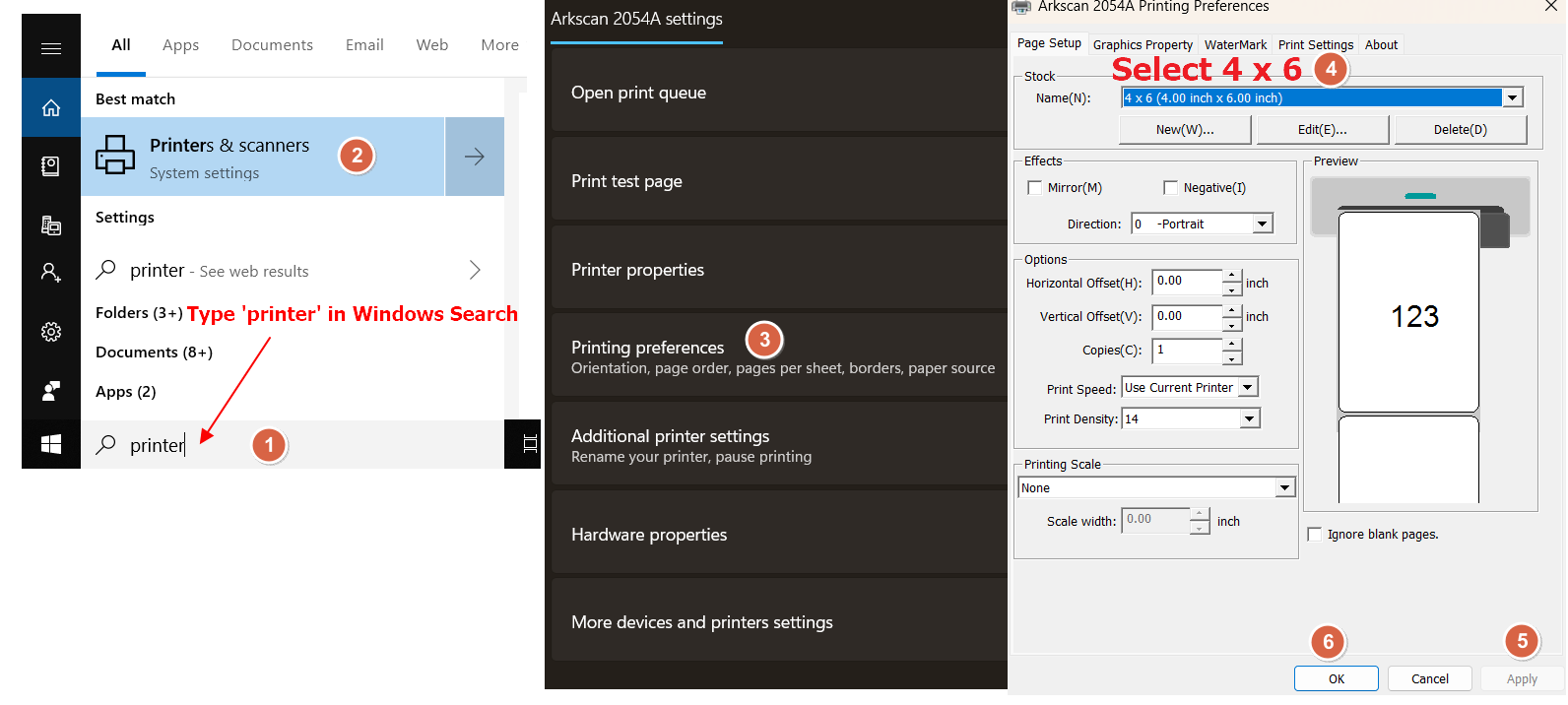Image resolution: width=1568 pixels, height=705 pixels.
Task: Click the arrow next to Printers & scanners
Action: (x=475, y=157)
